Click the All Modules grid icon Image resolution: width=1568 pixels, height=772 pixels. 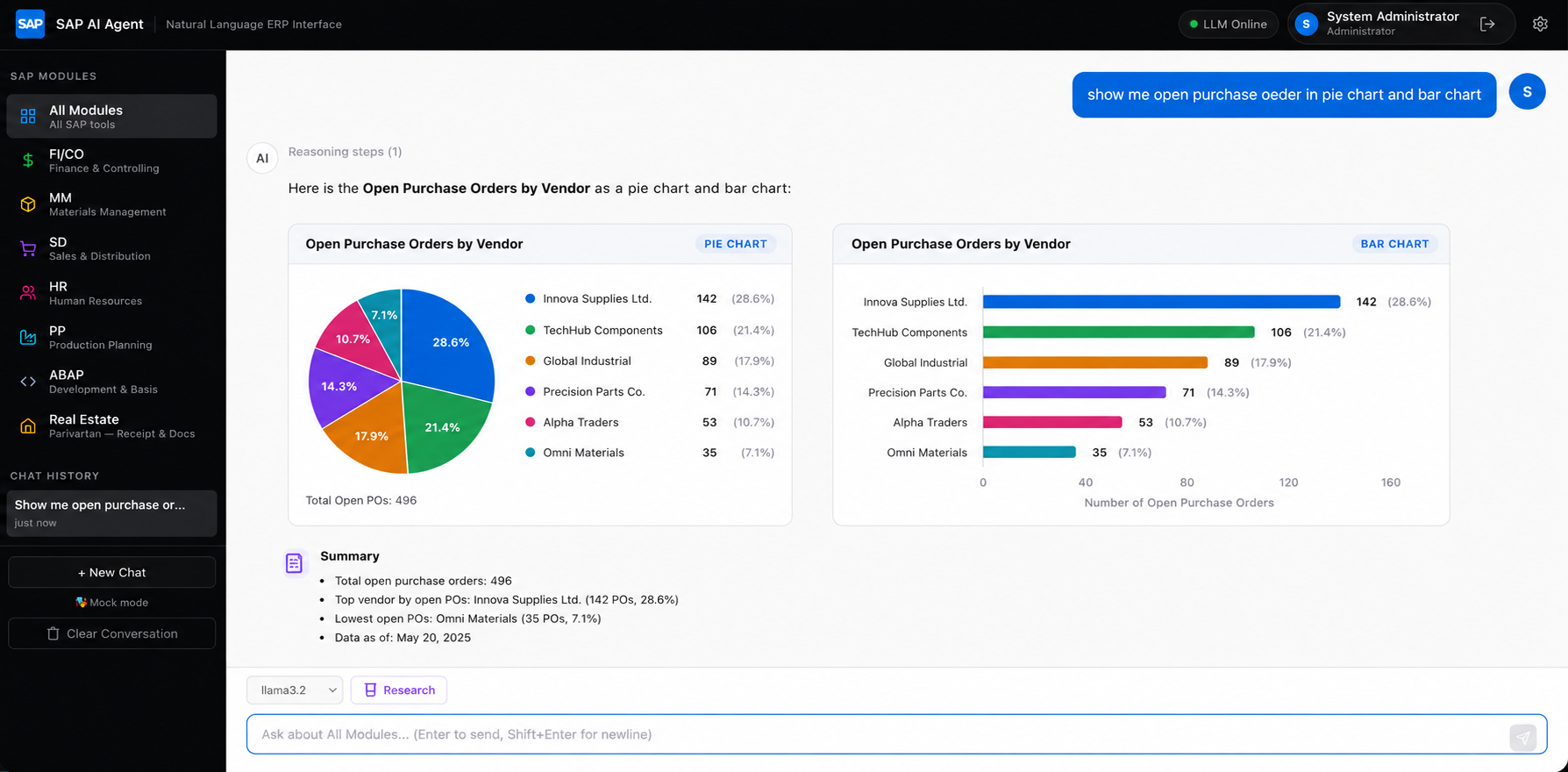point(28,116)
